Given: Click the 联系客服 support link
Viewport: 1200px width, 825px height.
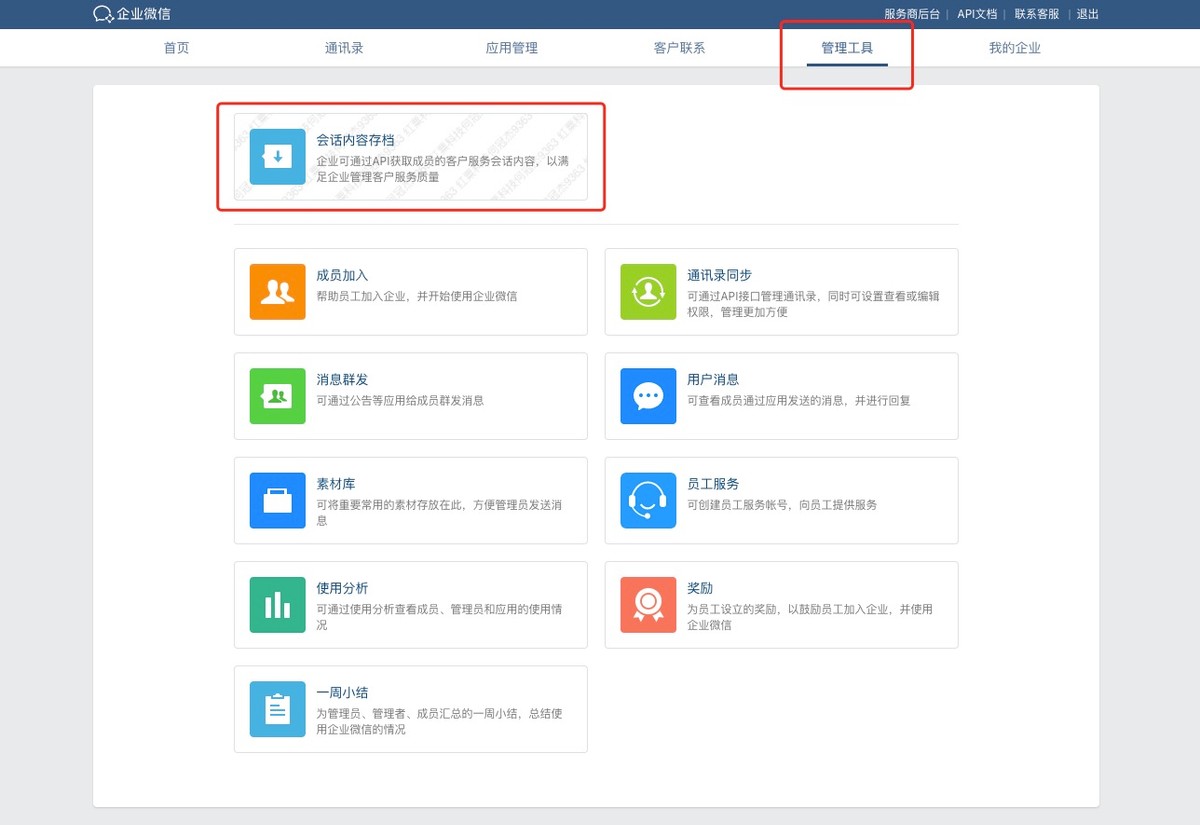Looking at the screenshot, I should coord(1038,14).
